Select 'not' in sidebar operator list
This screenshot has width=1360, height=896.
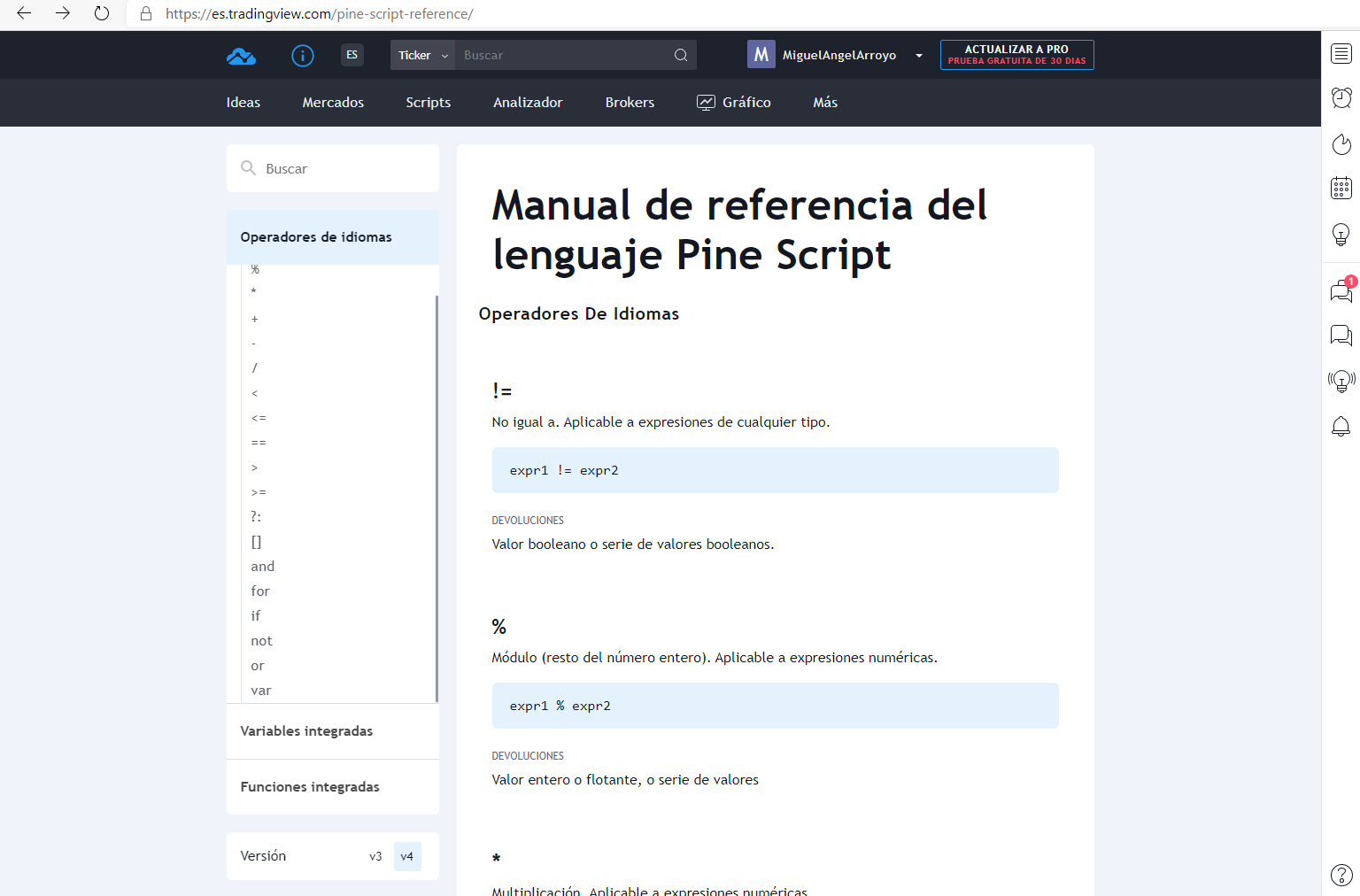click(262, 641)
